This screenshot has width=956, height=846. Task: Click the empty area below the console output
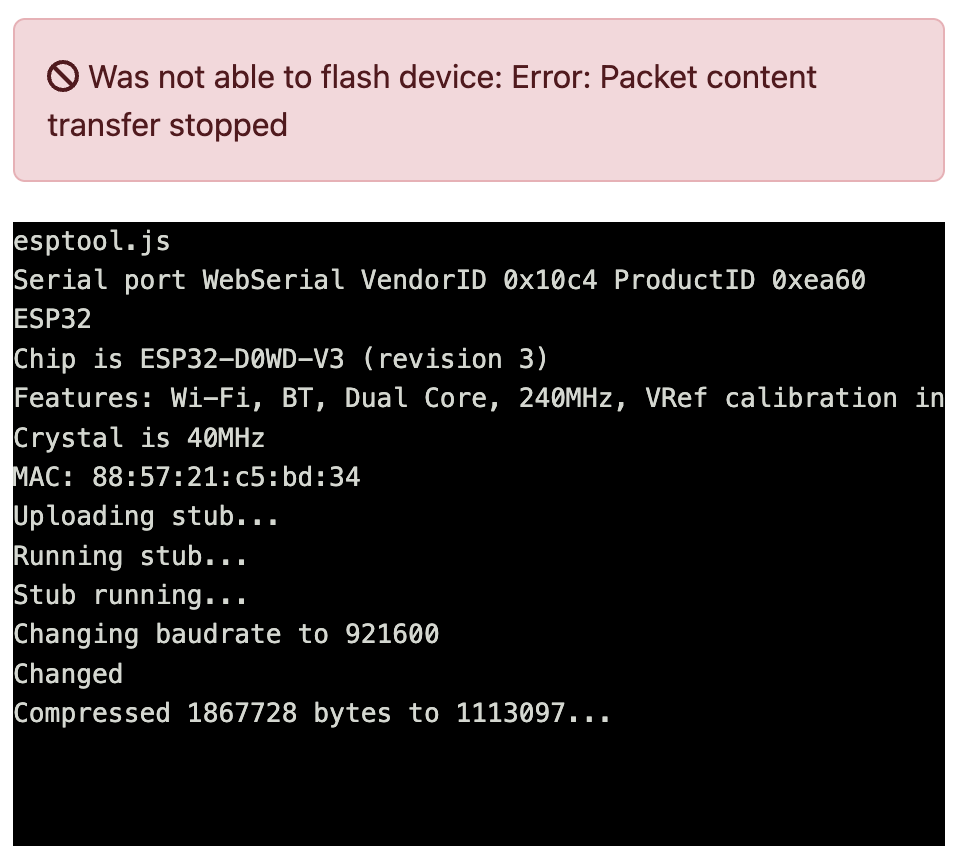click(478, 790)
